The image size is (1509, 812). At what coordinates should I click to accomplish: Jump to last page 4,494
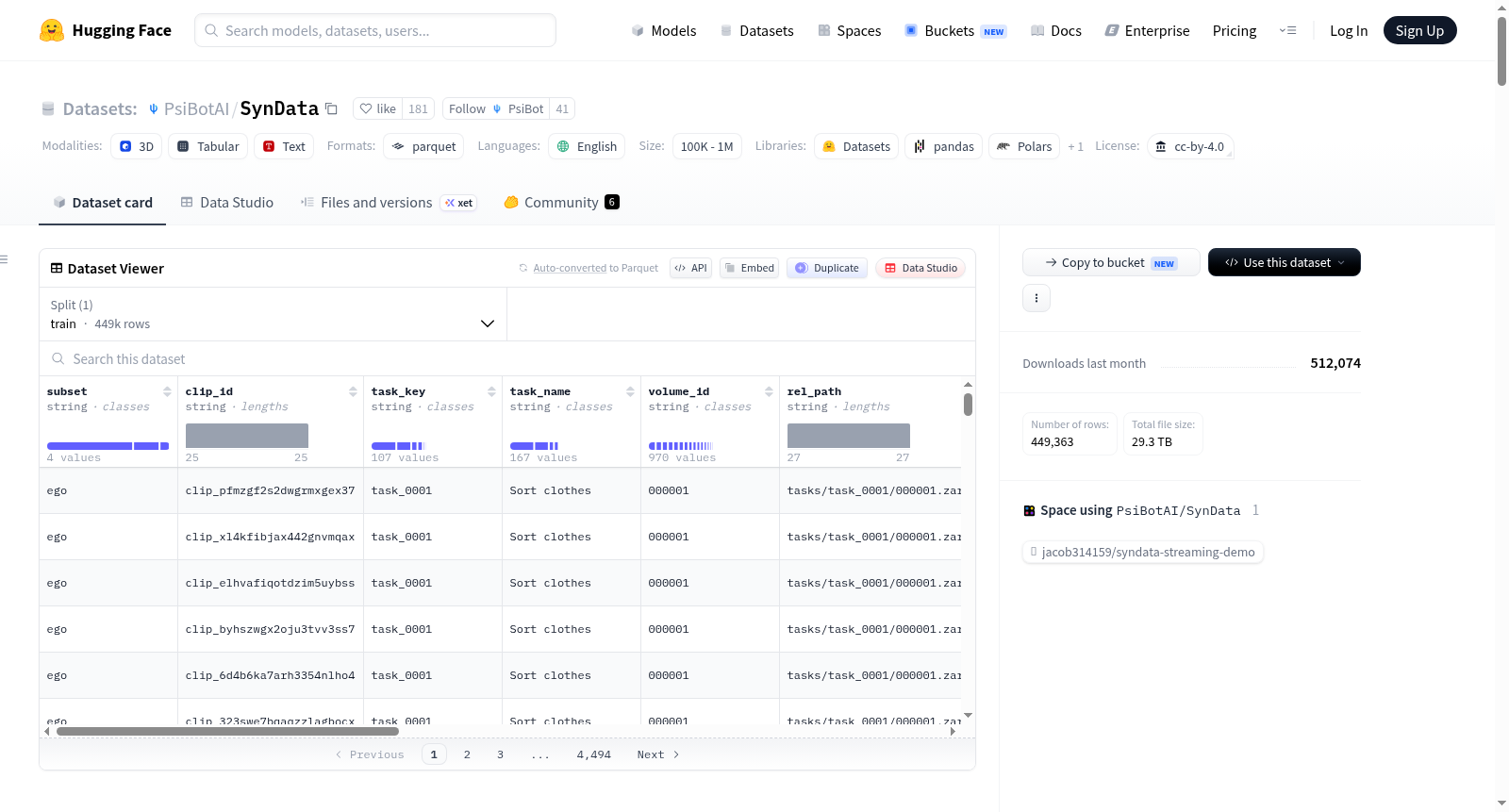pyautogui.click(x=594, y=754)
